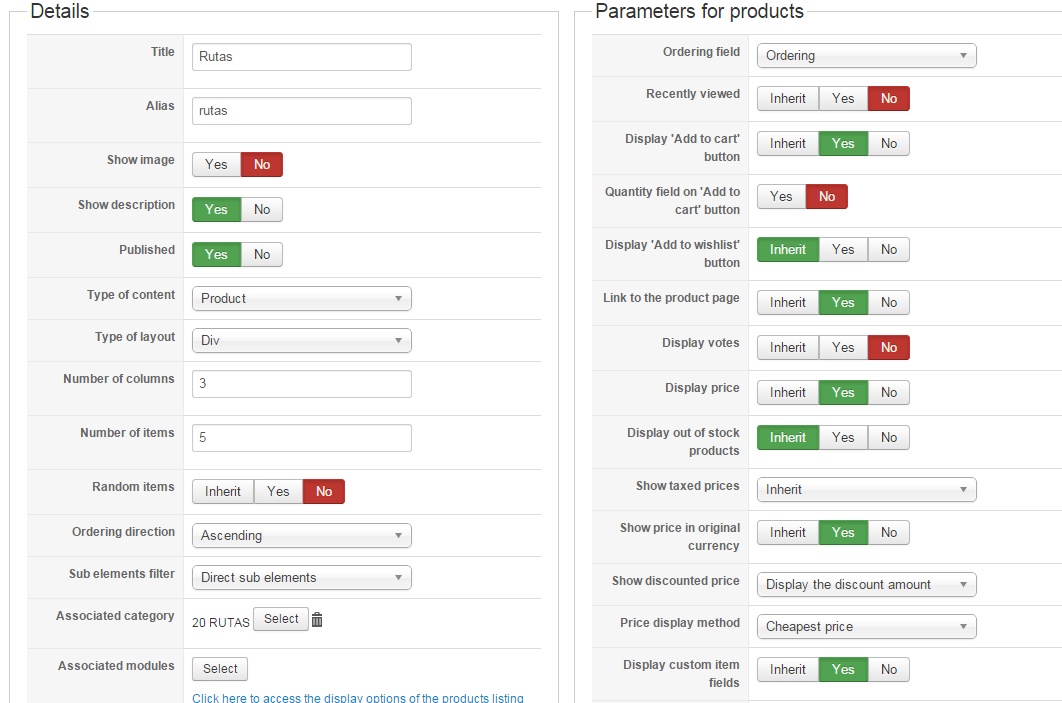Enable Random items with Yes
The height and width of the screenshot is (703, 1062).
[x=278, y=492]
